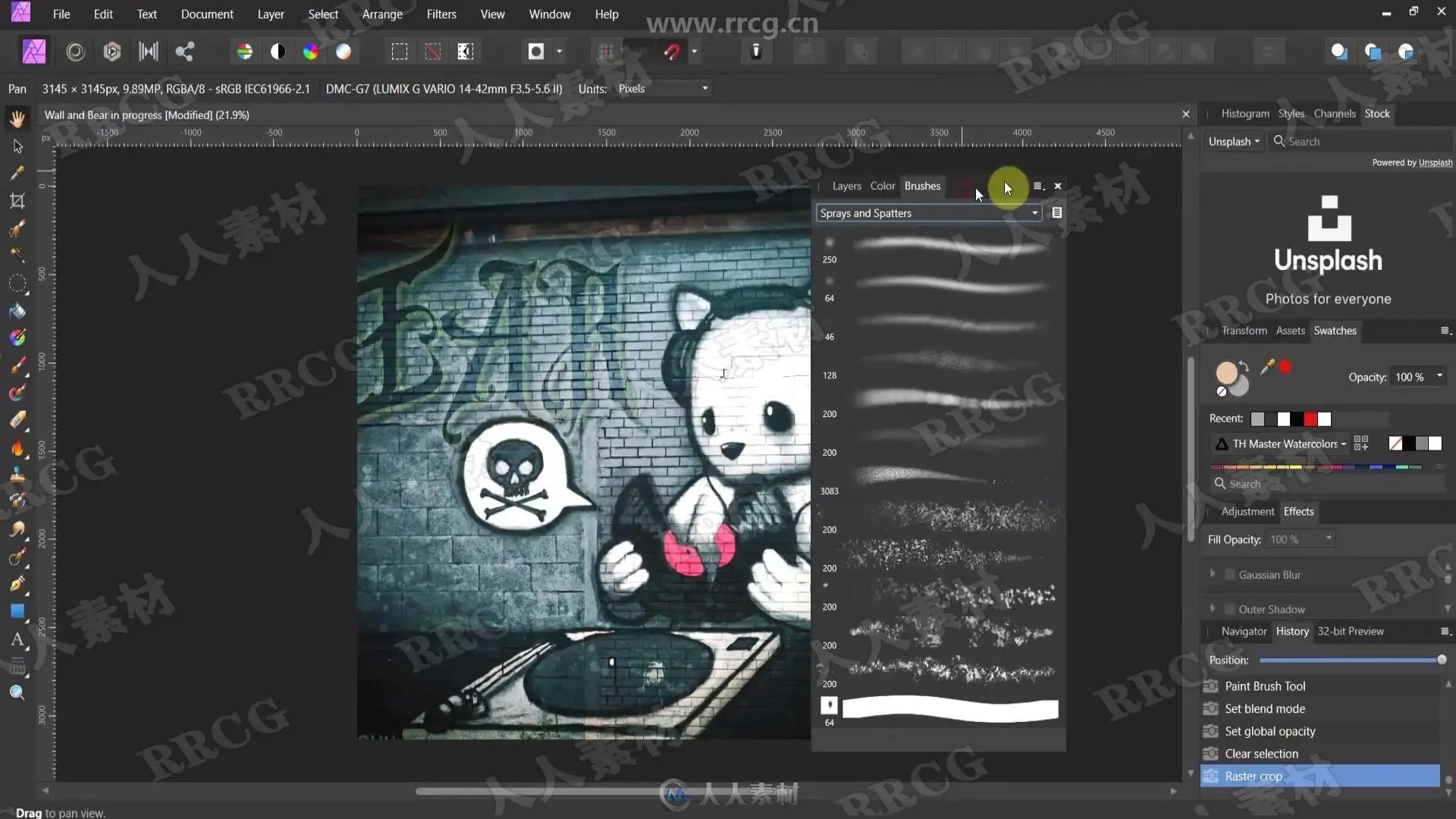Close the Wall and Bear document tab

(x=1186, y=115)
